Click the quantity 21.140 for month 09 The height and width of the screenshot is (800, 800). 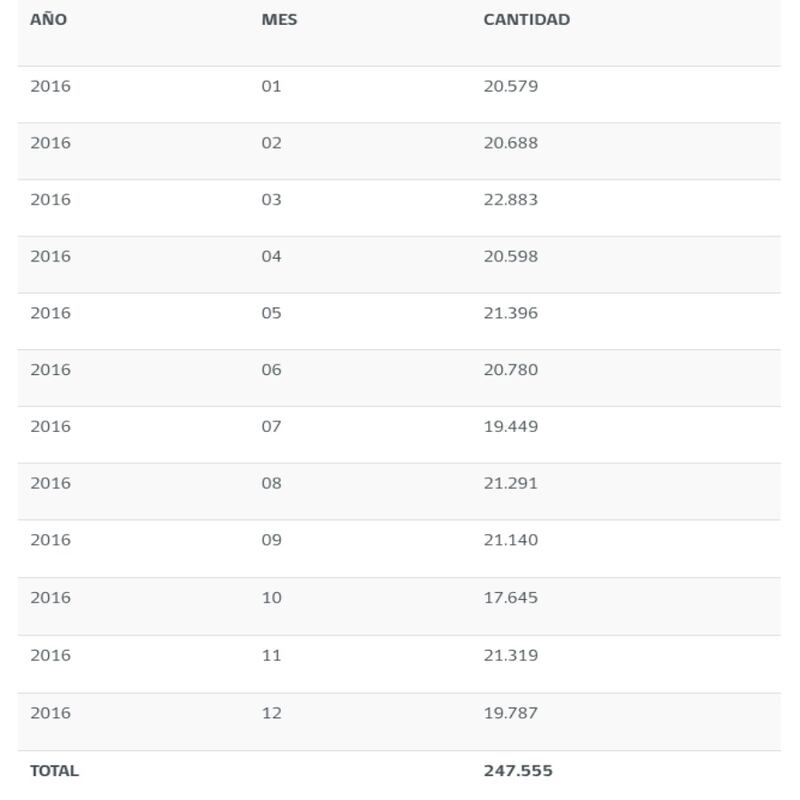pyautogui.click(x=511, y=539)
